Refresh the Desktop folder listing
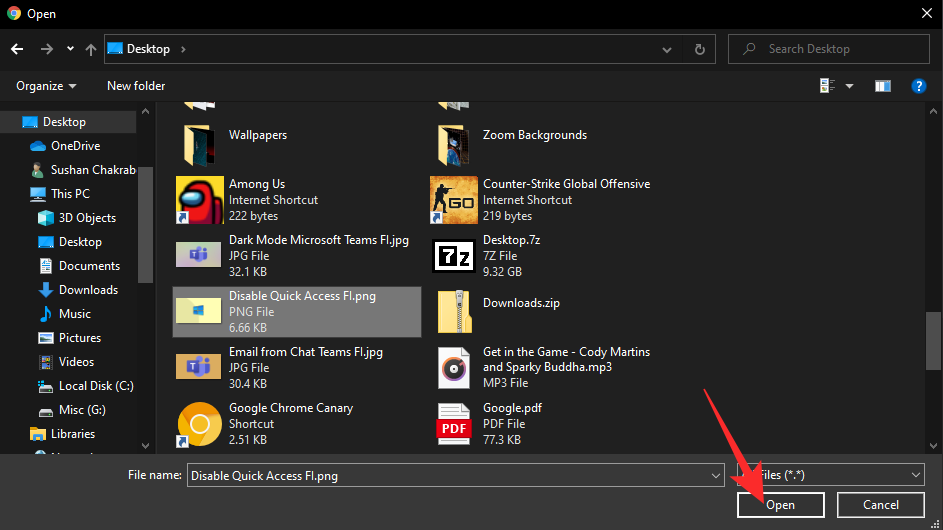This screenshot has width=943, height=530. point(700,49)
